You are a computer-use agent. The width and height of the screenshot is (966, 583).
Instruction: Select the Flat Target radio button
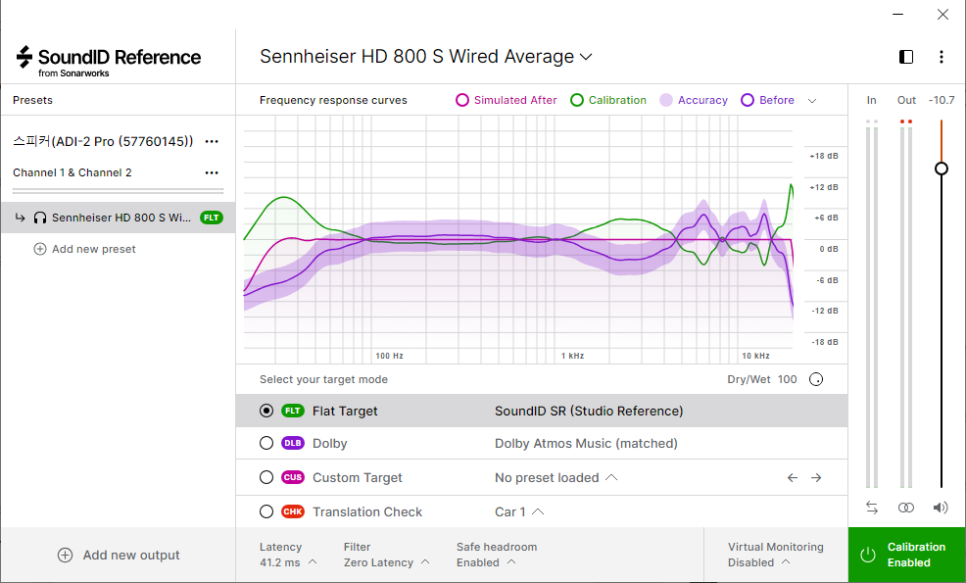(266, 411)
